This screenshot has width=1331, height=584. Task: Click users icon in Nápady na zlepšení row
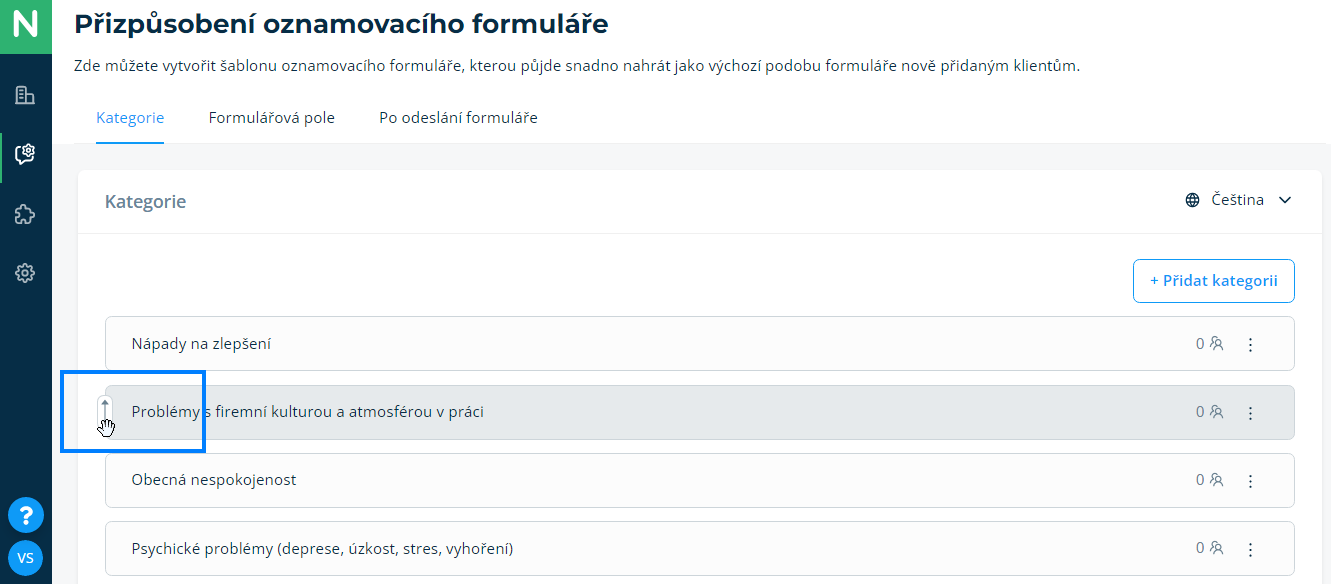click(x=1217, y=344)
